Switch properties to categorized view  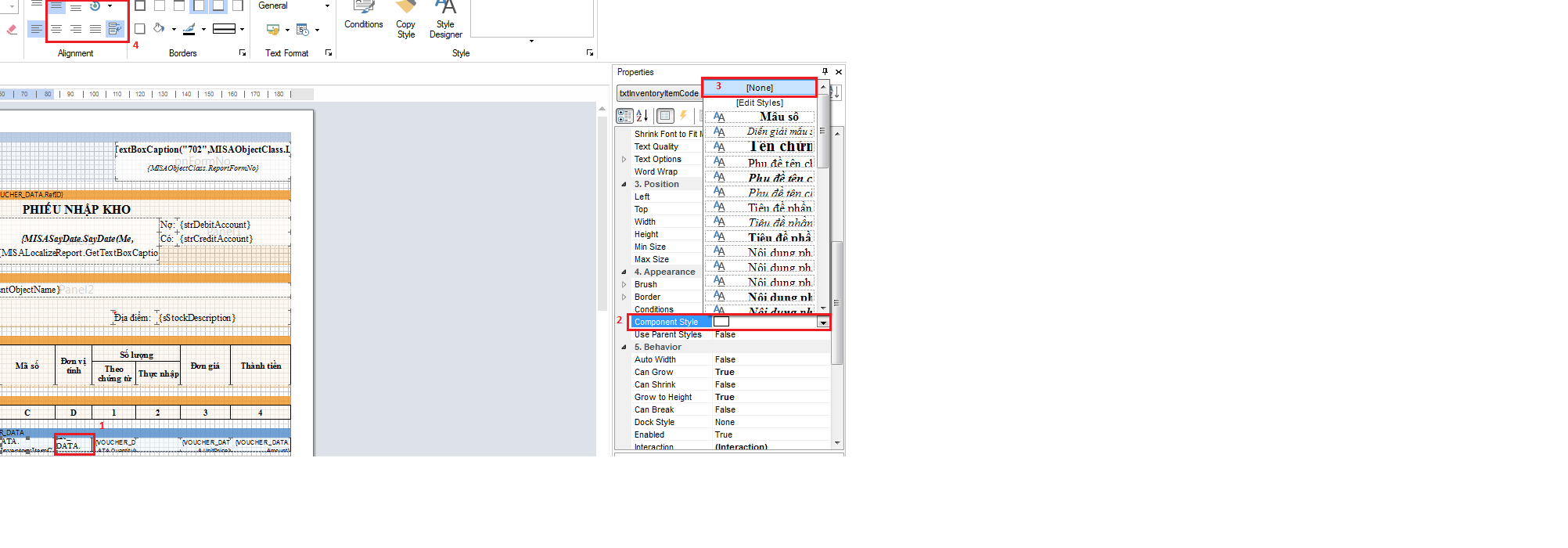tap(624, 116)
